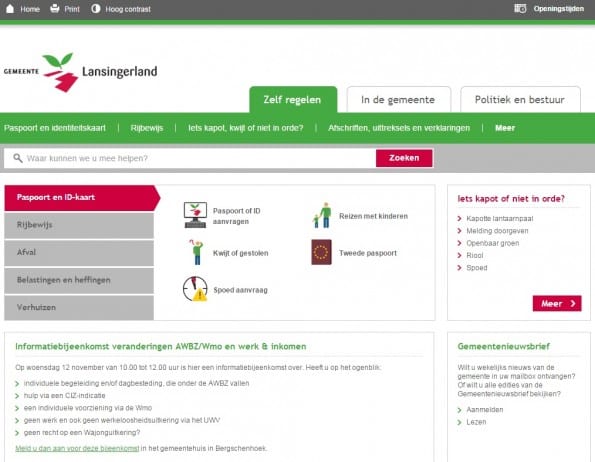Click bullet geen werk en ook geen werkeloosheidsuitkering
The width and height of the screenshot is (595, 462).
click(122, 420)
